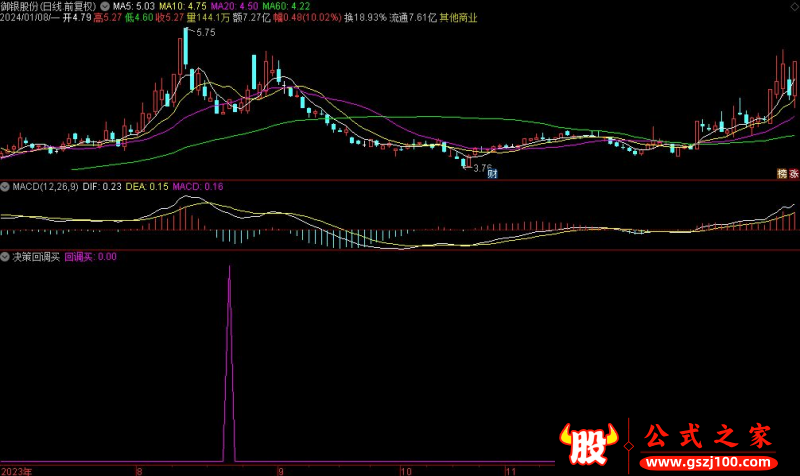Click the bull 股 logo icon

(x=589, y=444)
